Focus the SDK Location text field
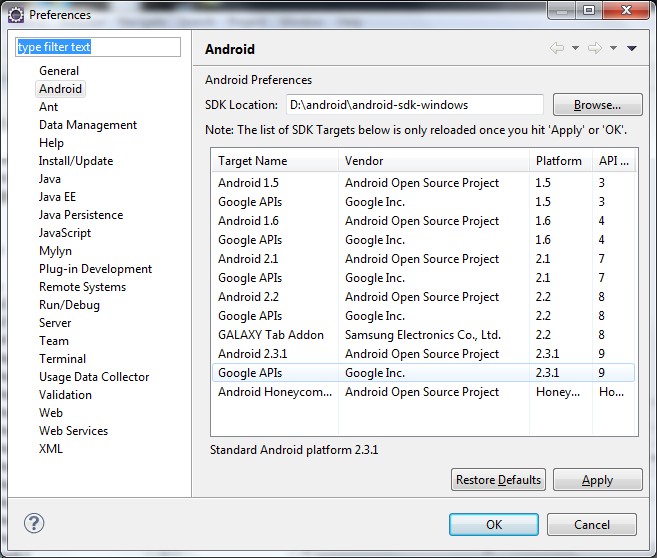The image size is (657, 558). [x=415, y=105]
